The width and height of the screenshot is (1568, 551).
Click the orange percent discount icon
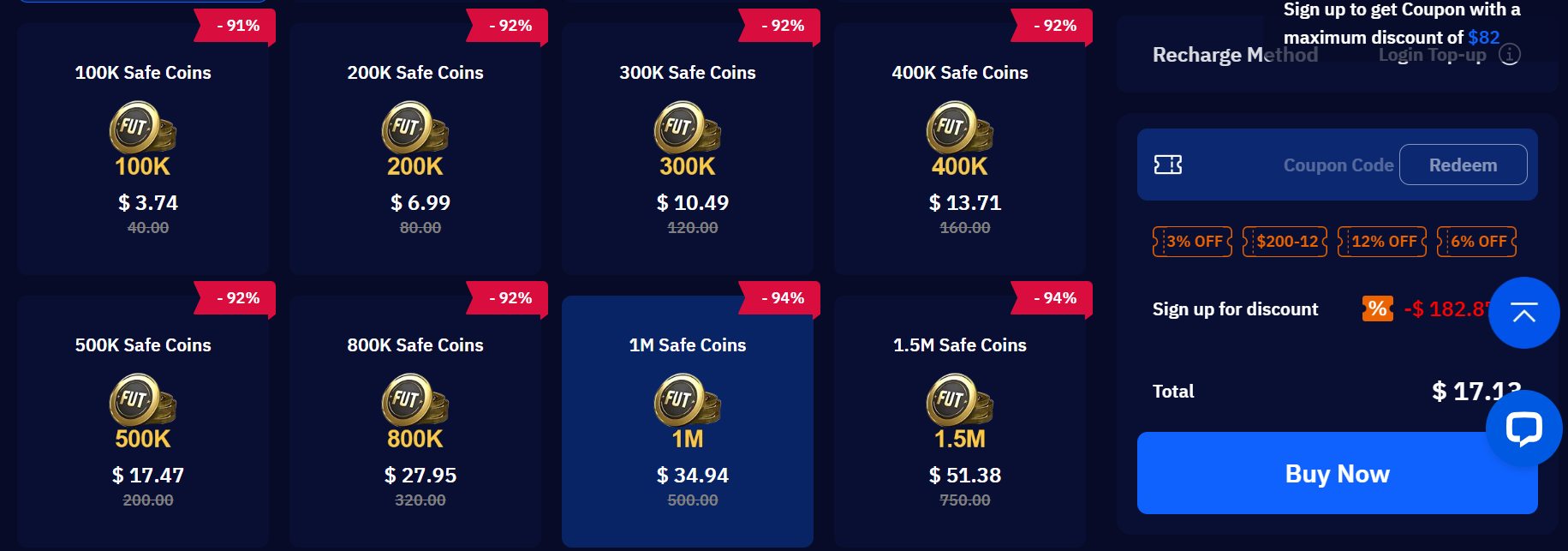1377,308
